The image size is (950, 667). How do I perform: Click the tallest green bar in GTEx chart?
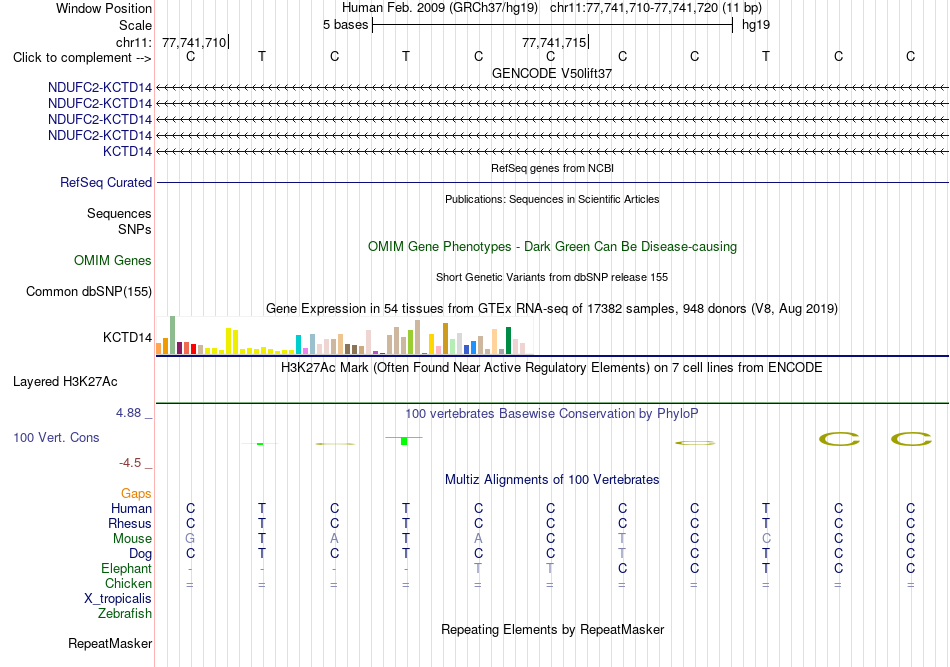pyautogui.click(x=172, y=335)
